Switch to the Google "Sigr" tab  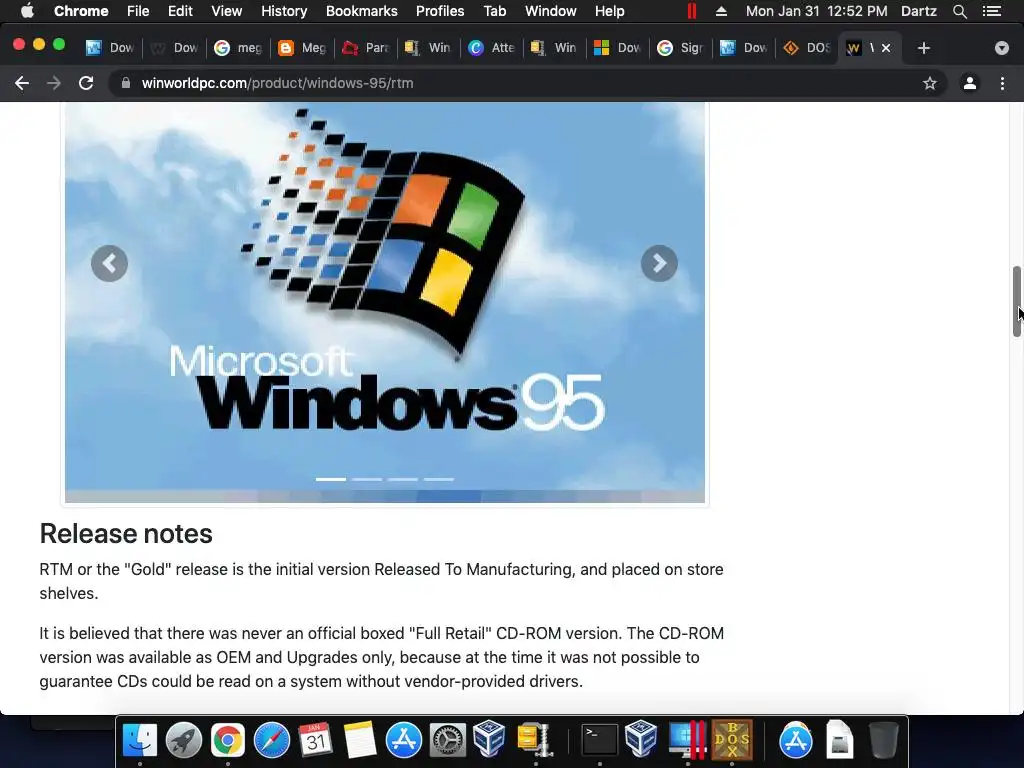tap(681, 48)
